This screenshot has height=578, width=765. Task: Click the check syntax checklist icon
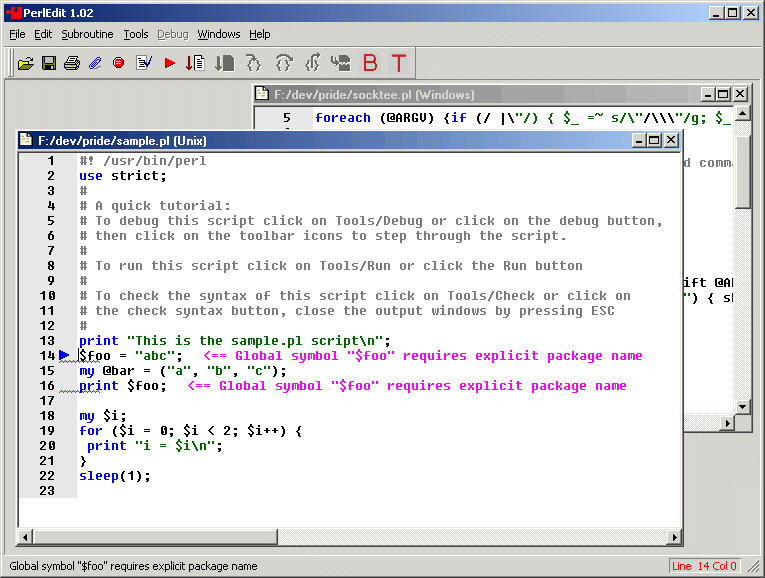tap(144, 63)
